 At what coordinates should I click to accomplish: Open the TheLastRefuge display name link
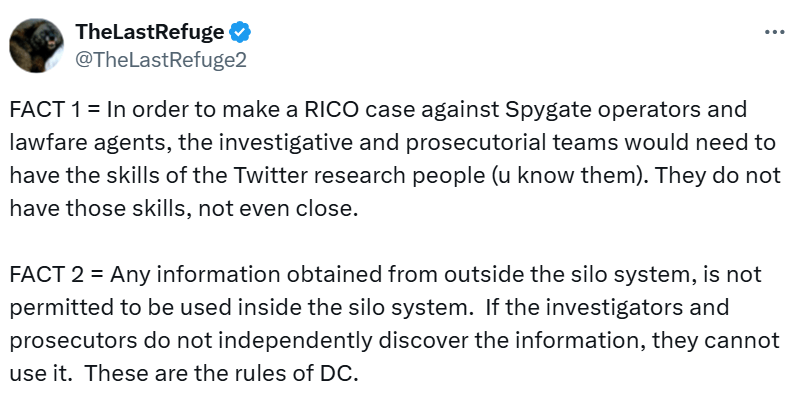150,32
